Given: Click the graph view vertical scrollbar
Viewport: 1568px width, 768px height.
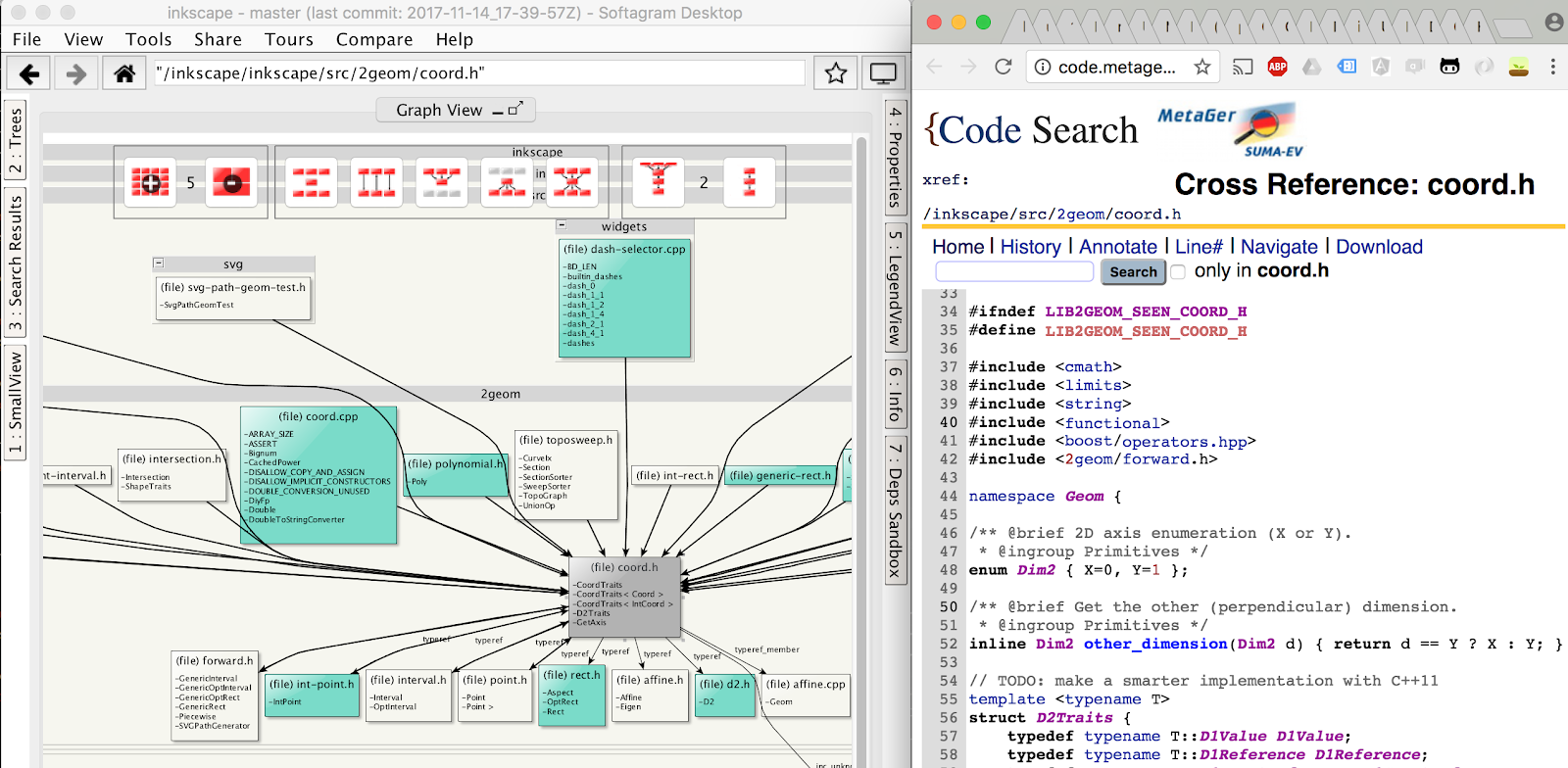Looking at the screenshot, I should [x=861, y=441].
